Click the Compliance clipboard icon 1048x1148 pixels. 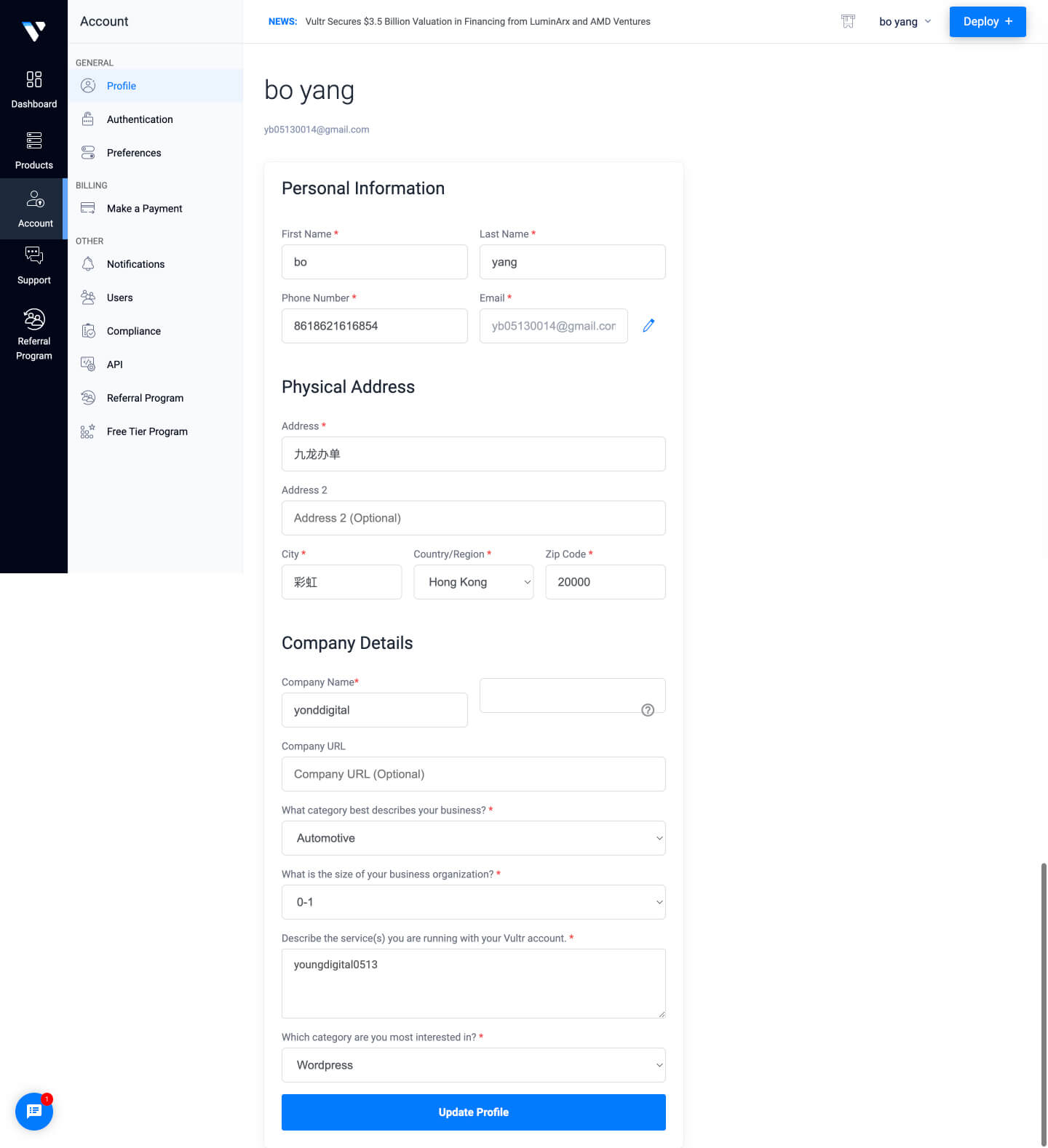pos(88,331)
